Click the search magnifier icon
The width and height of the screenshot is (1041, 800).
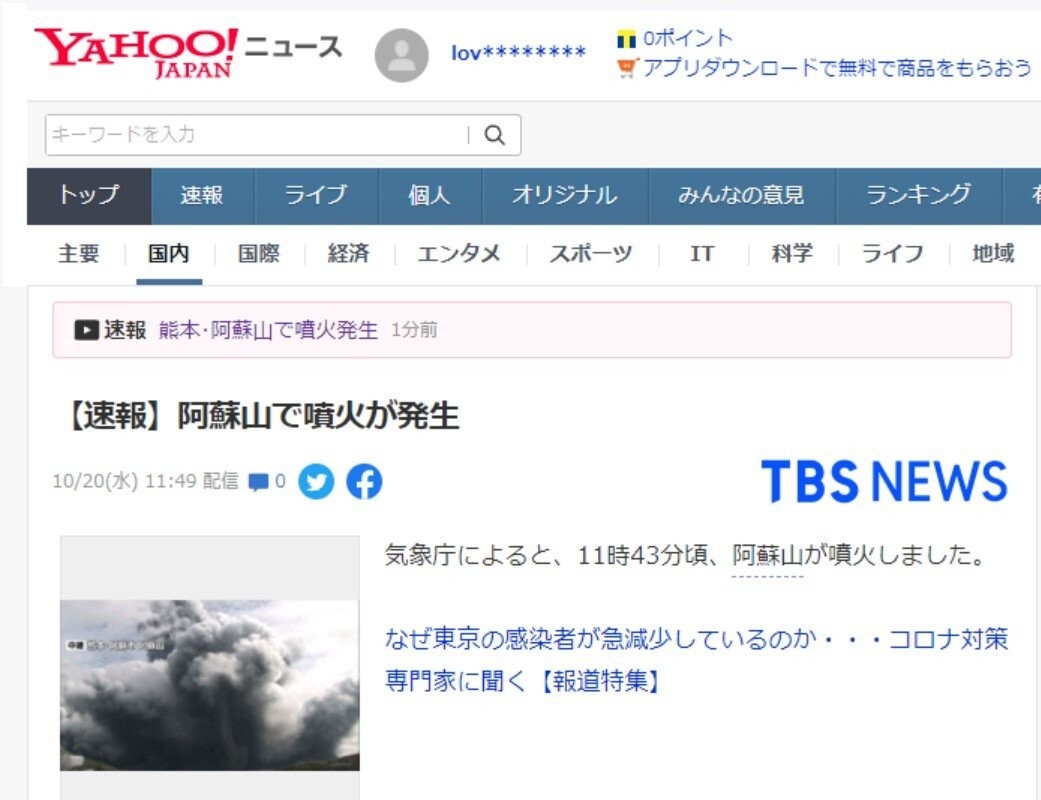click(x=494, y=135)
